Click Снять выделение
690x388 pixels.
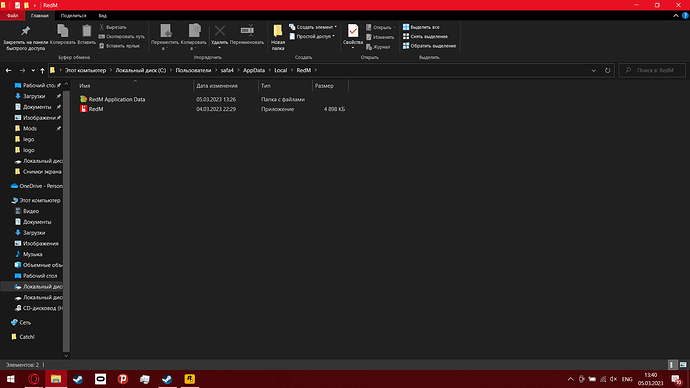425,37
